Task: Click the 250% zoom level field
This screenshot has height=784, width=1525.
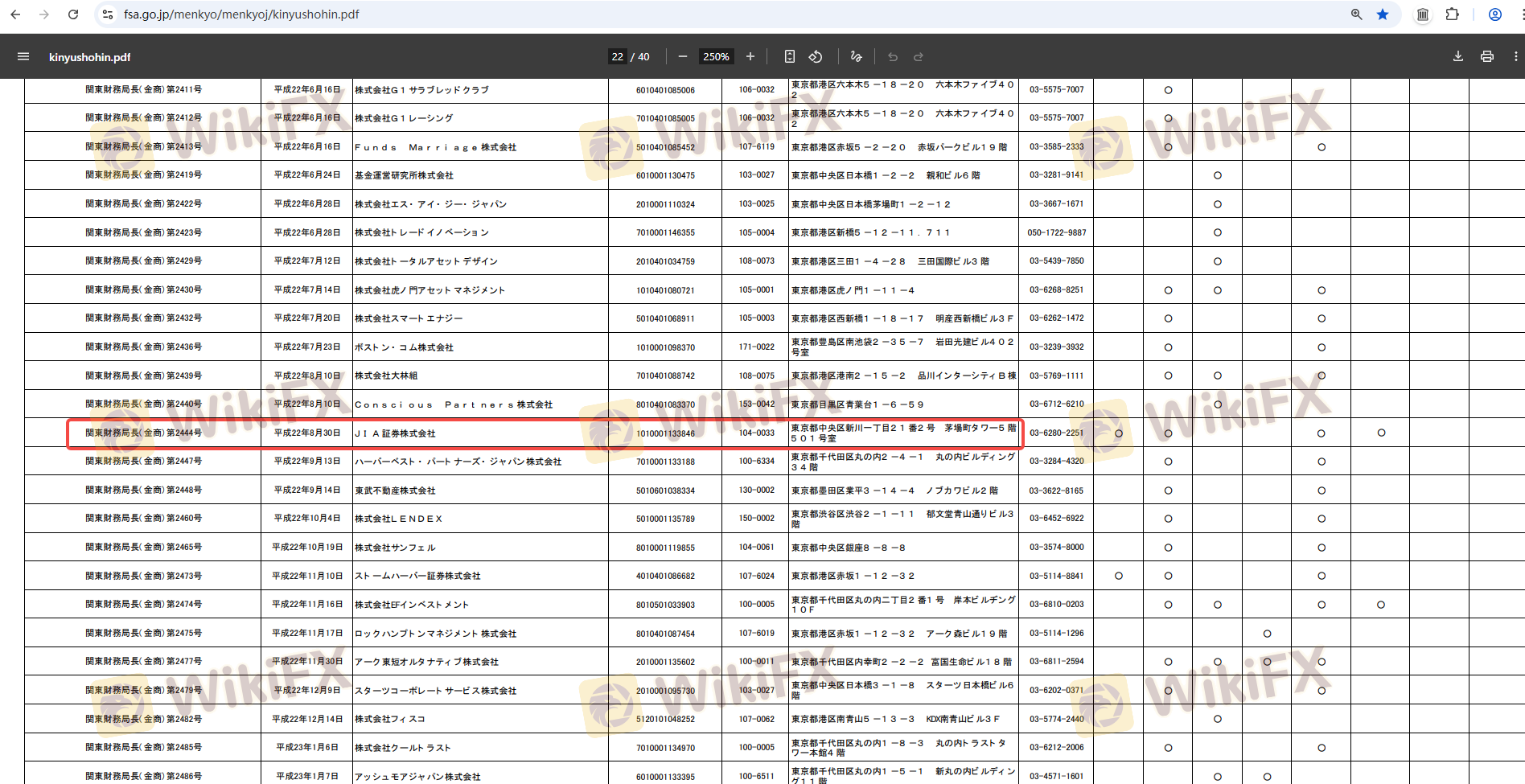Action: click(716, 56)
